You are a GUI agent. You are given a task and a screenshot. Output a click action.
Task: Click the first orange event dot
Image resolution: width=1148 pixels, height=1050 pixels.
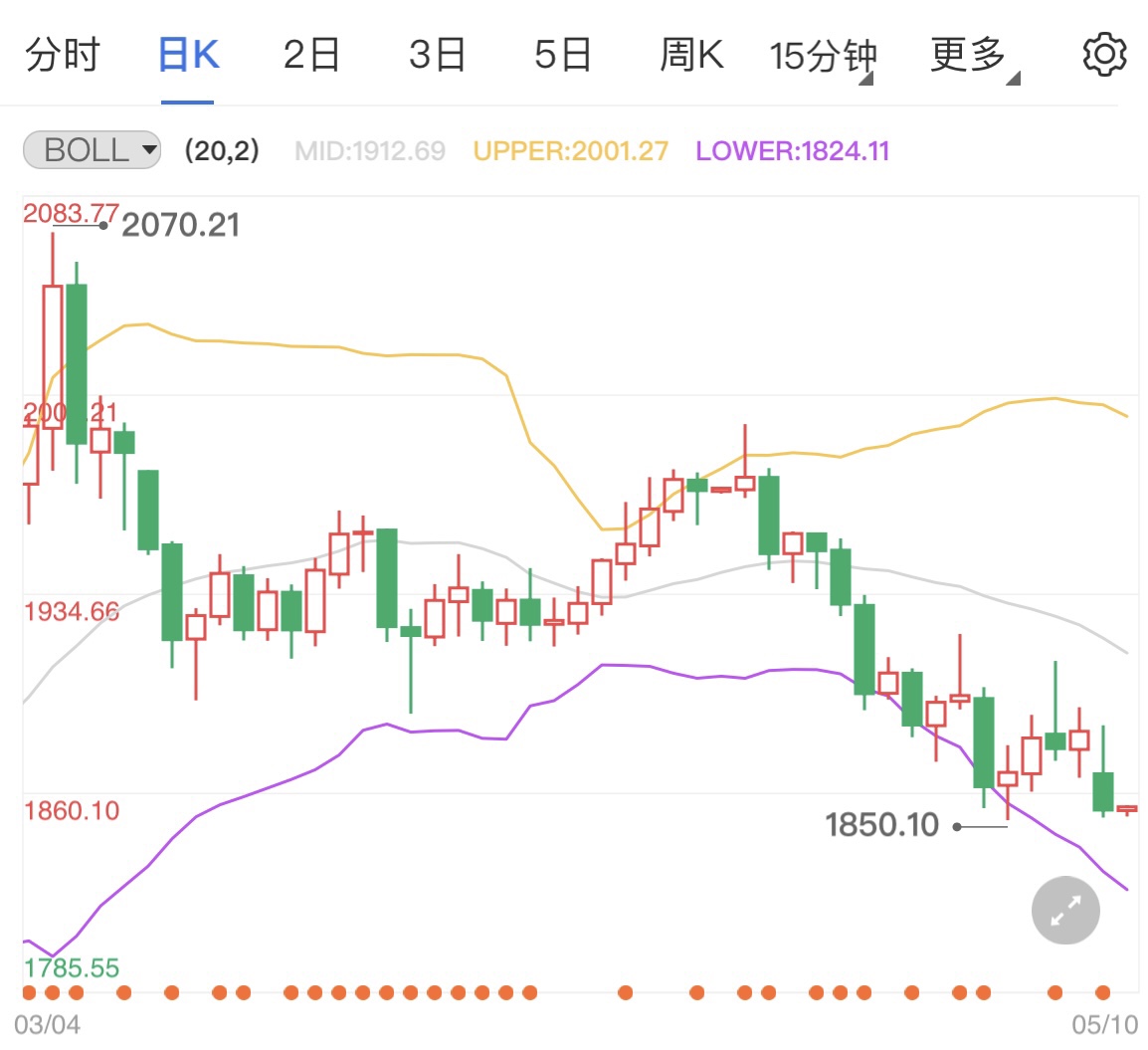tap(29, 992)
